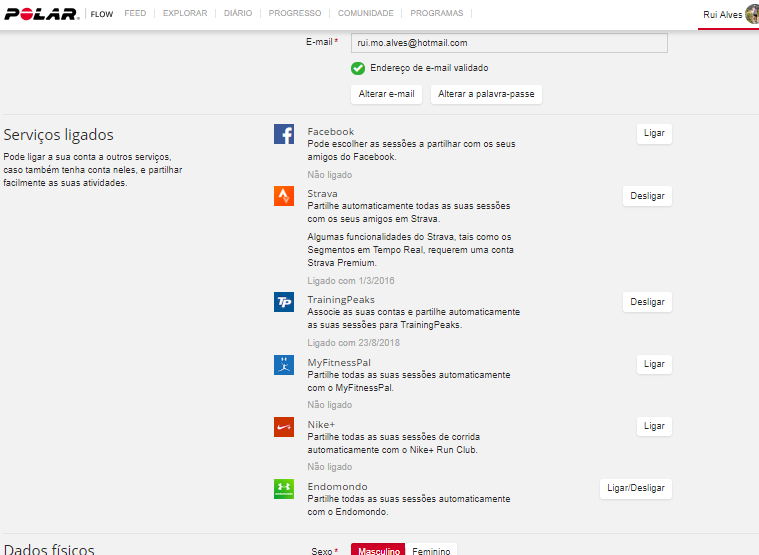Click Ligar button for Facebook
Image resolution: width=759 pixels, height=555 pixels.
654,134
